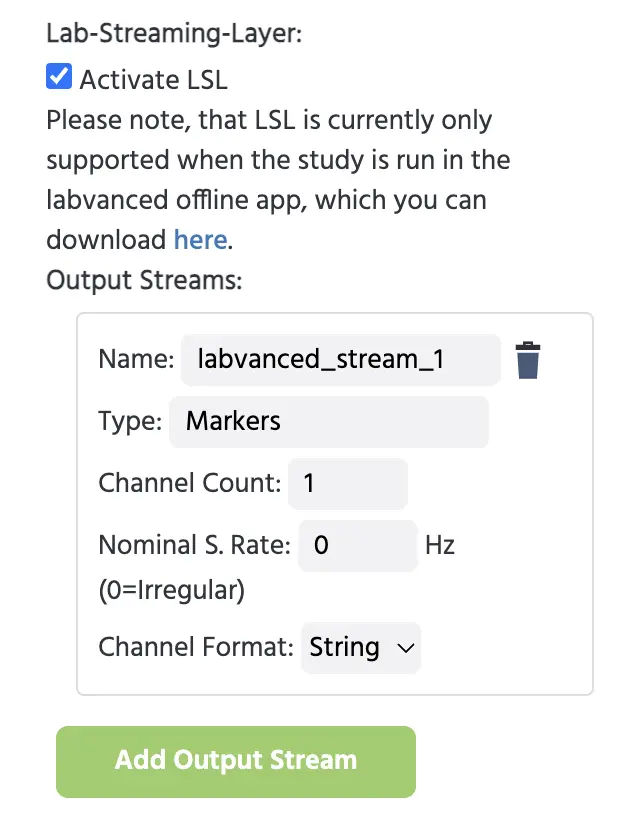The height and width of the screenshot is (818, 622).
Task: Uncheck the Activate LSL checkbox
Action: (x=59, y=76)
